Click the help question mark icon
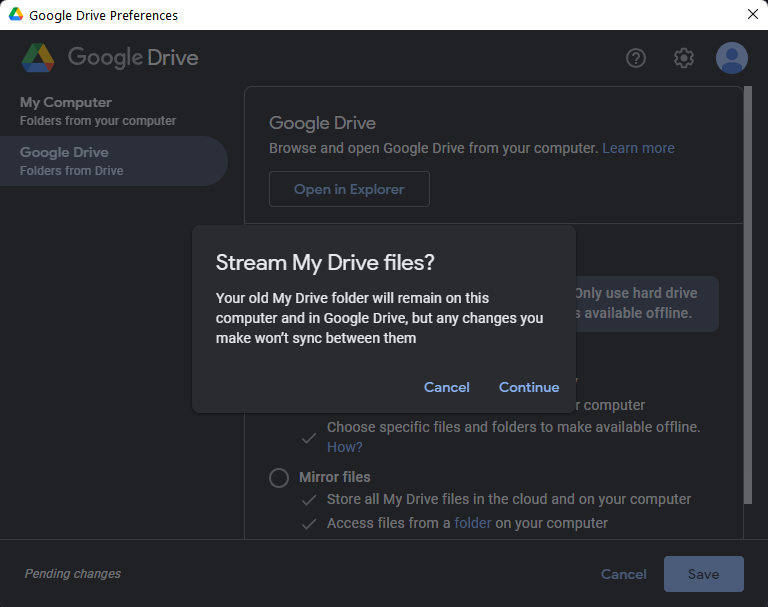Screen dimensions: 768x607 636,58
